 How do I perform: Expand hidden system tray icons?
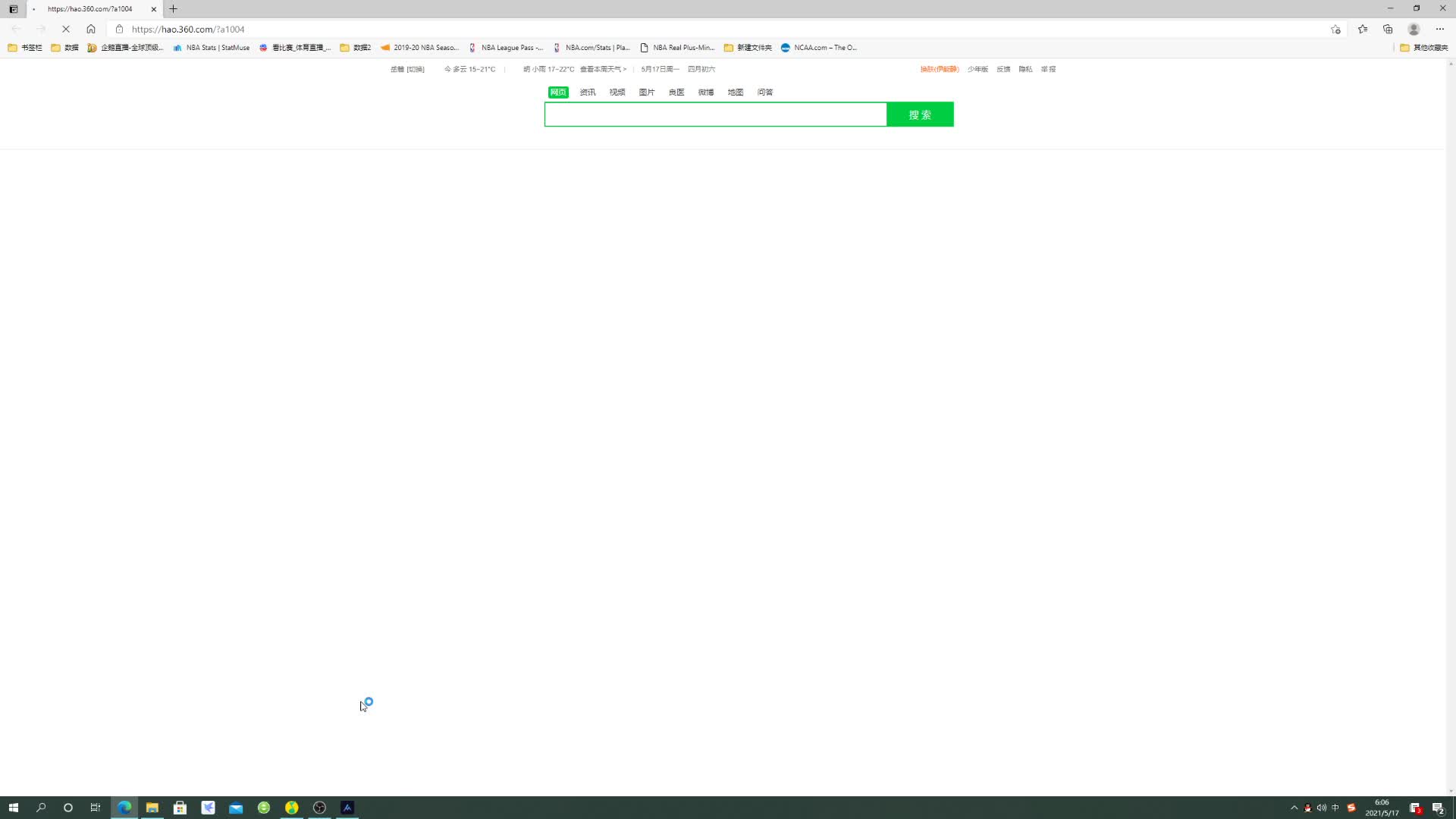(x=1294, y=808)
